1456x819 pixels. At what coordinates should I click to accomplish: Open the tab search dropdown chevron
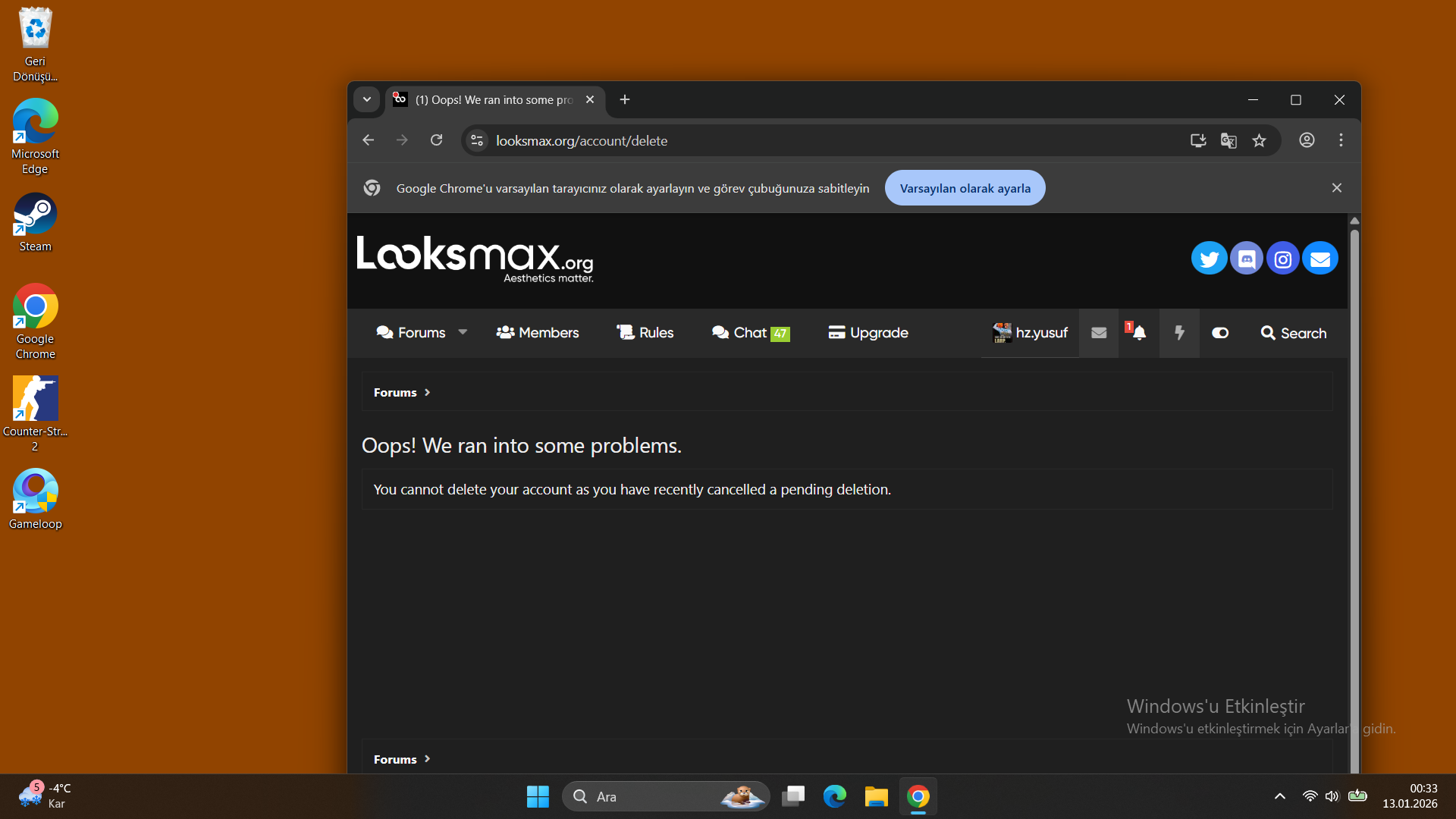[366, 99]
